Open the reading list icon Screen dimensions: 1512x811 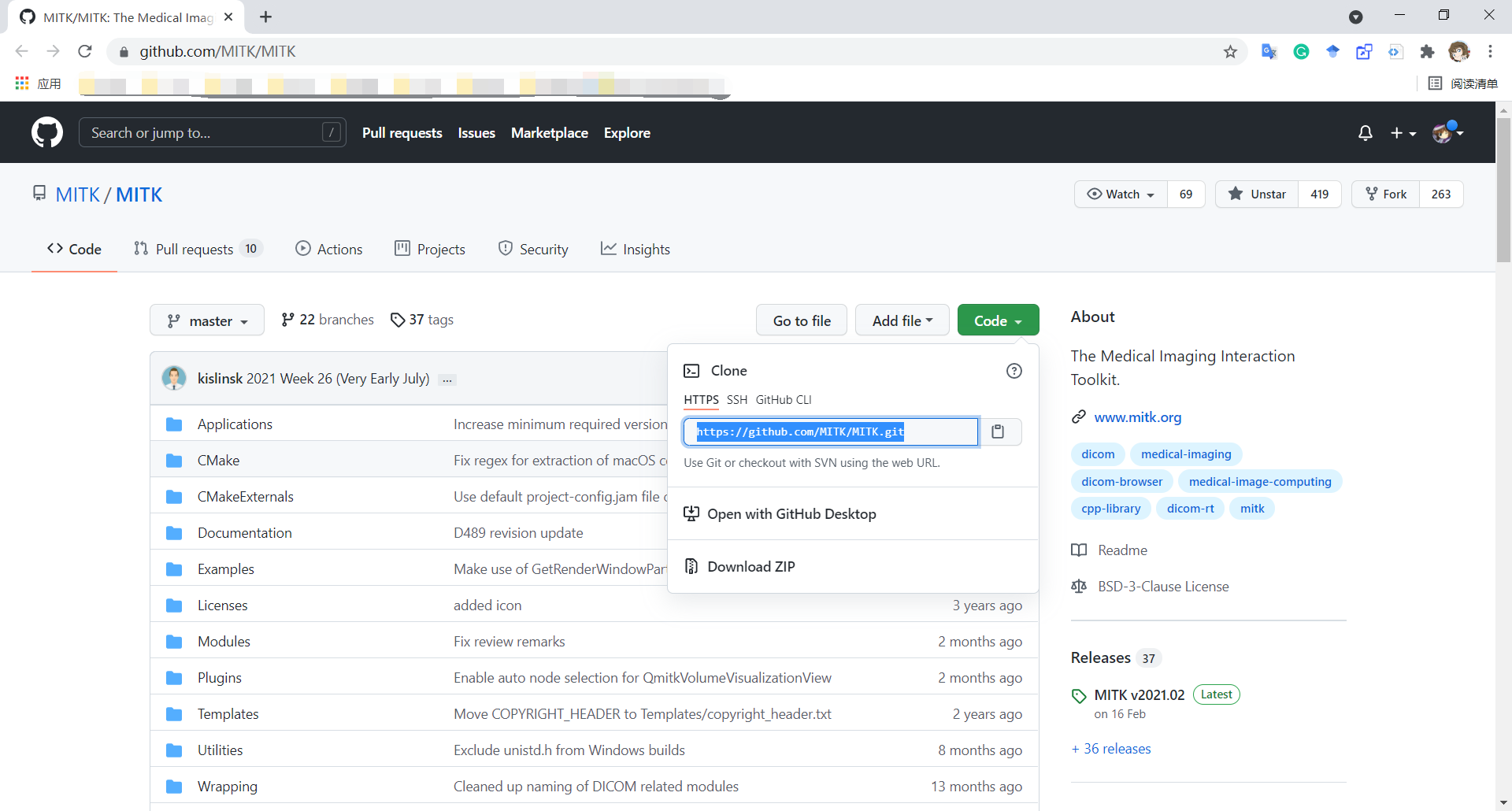1435,83
